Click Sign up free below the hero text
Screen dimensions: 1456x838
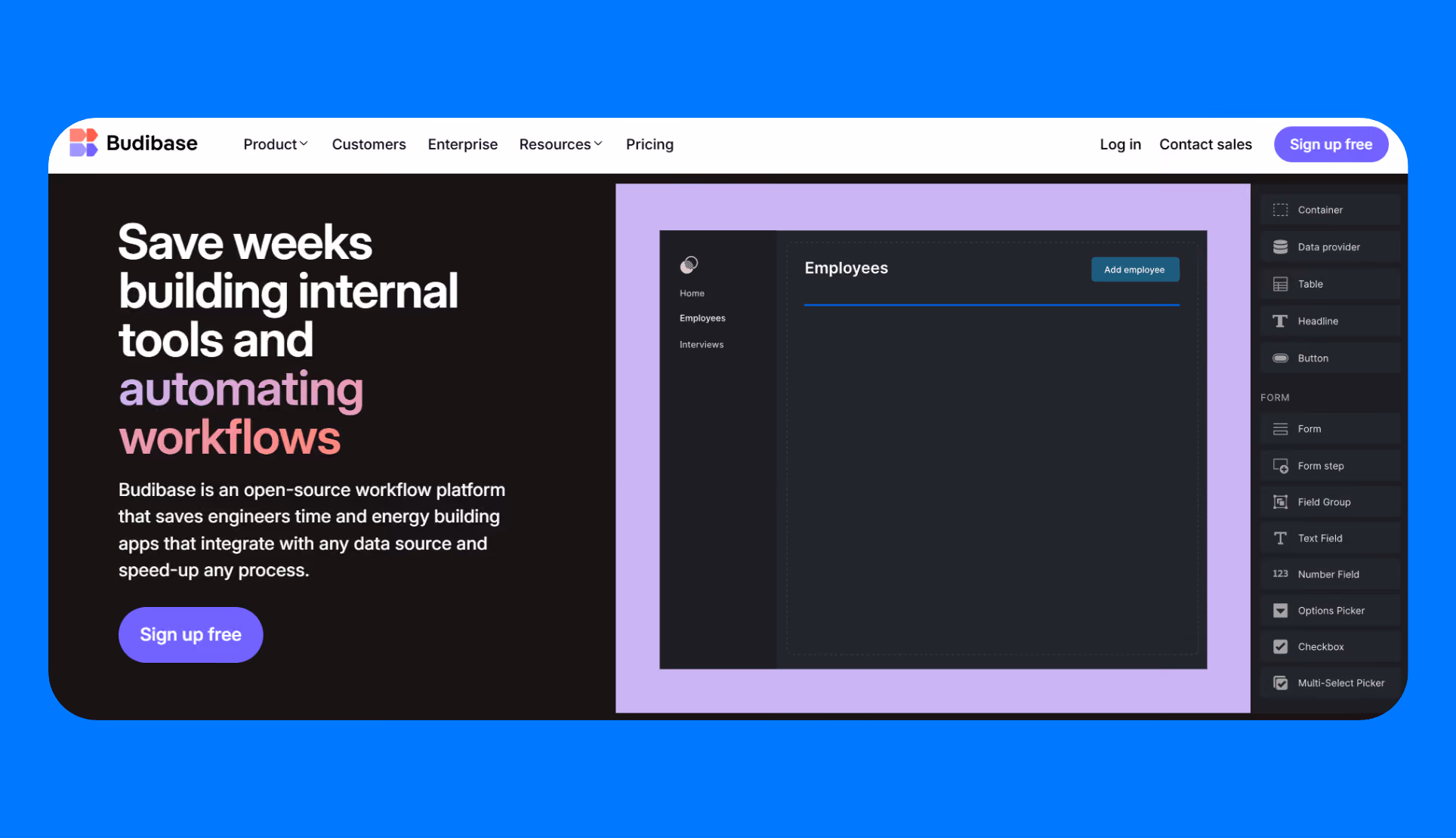point(190,635)
